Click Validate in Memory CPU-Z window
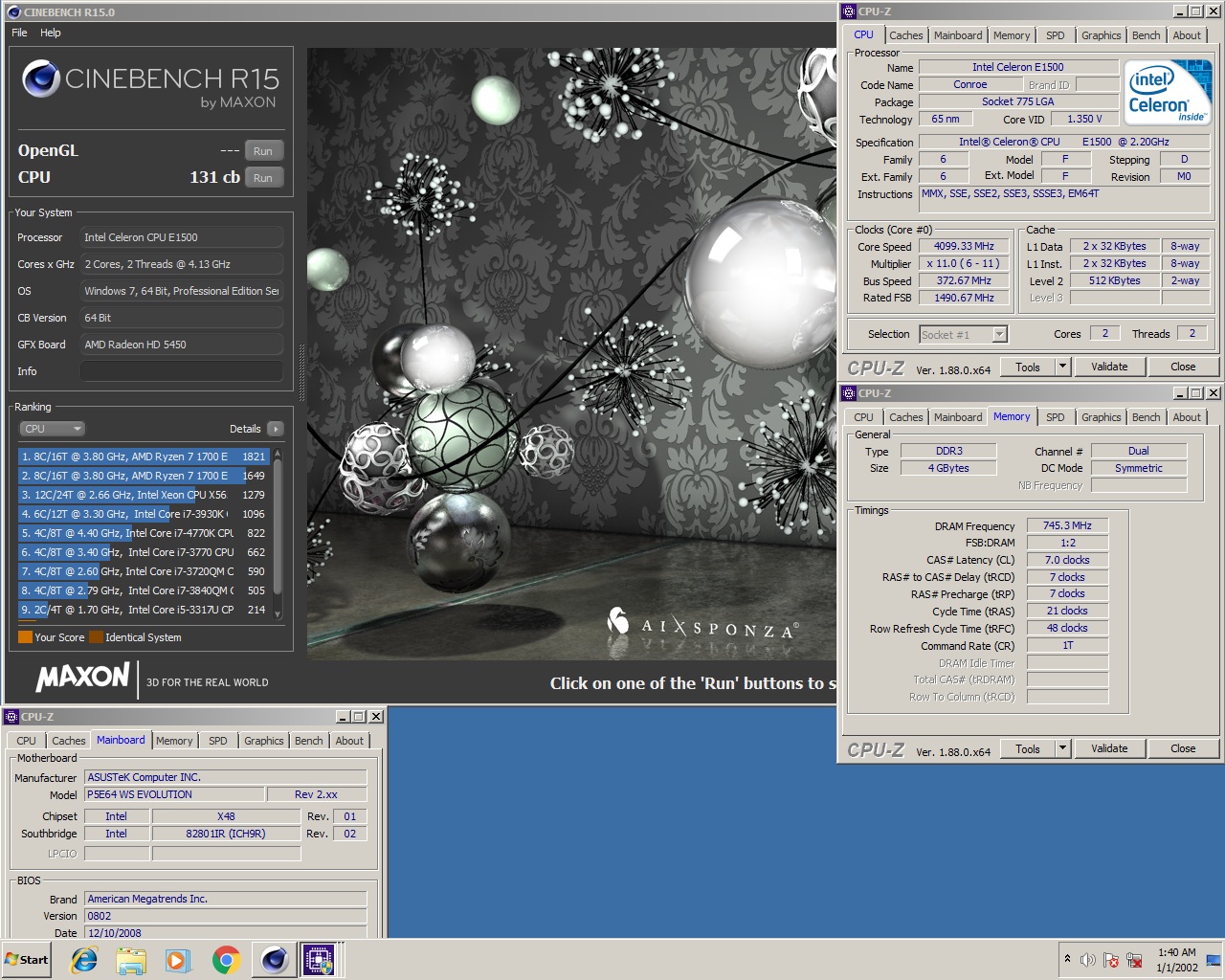The image size is (1225, 980). (x=1109, y=748)
